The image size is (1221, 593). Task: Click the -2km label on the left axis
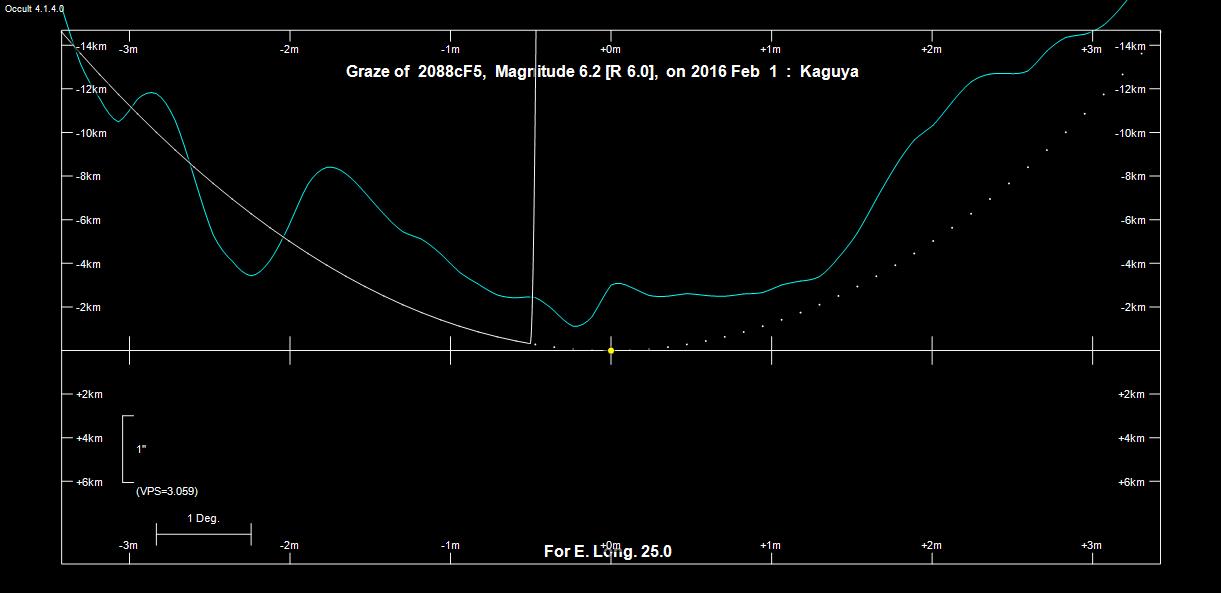[89, 307]
